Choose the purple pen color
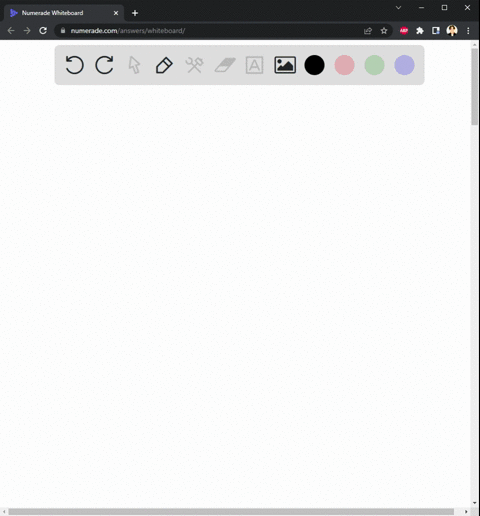480x516 pixels. coord(404,65)
